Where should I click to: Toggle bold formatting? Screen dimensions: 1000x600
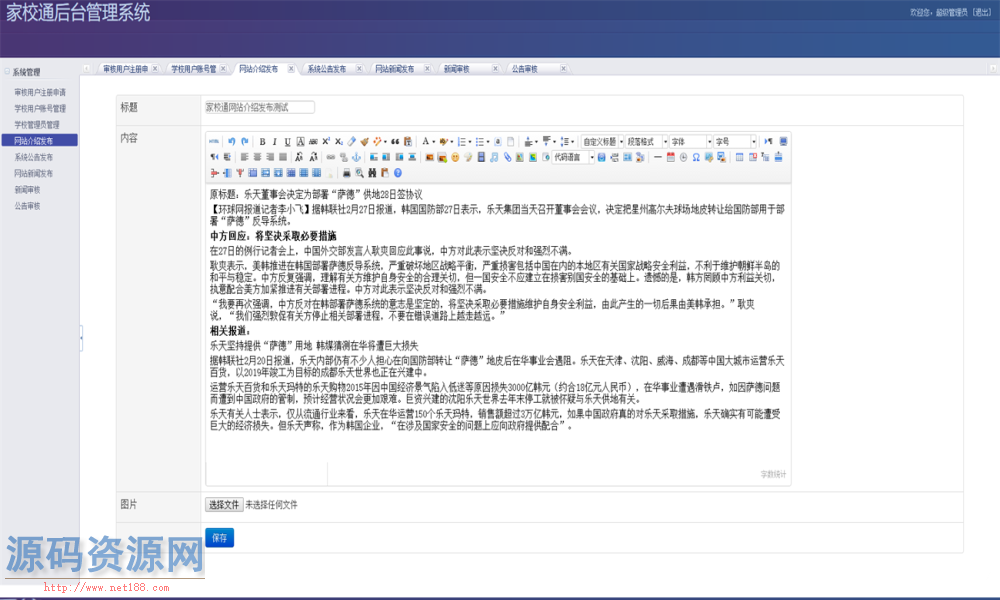pyautogui.click(x=262, y=142)
